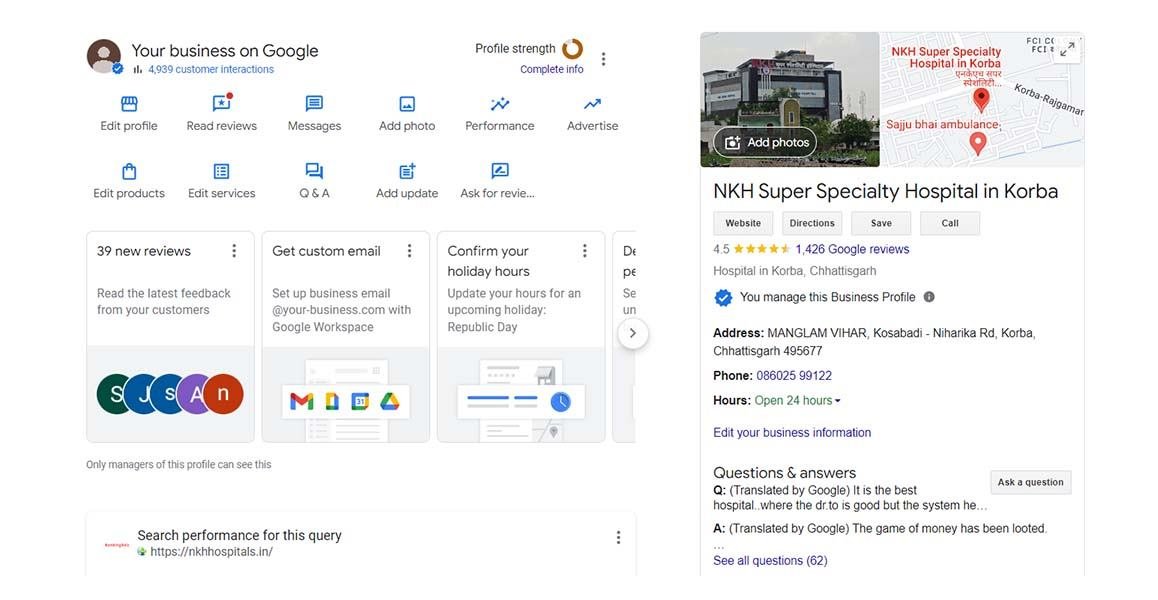Click the info icon beside You manage this Business Profile
The height and width of the screenshot is (600, 1158).
(929, 297)
